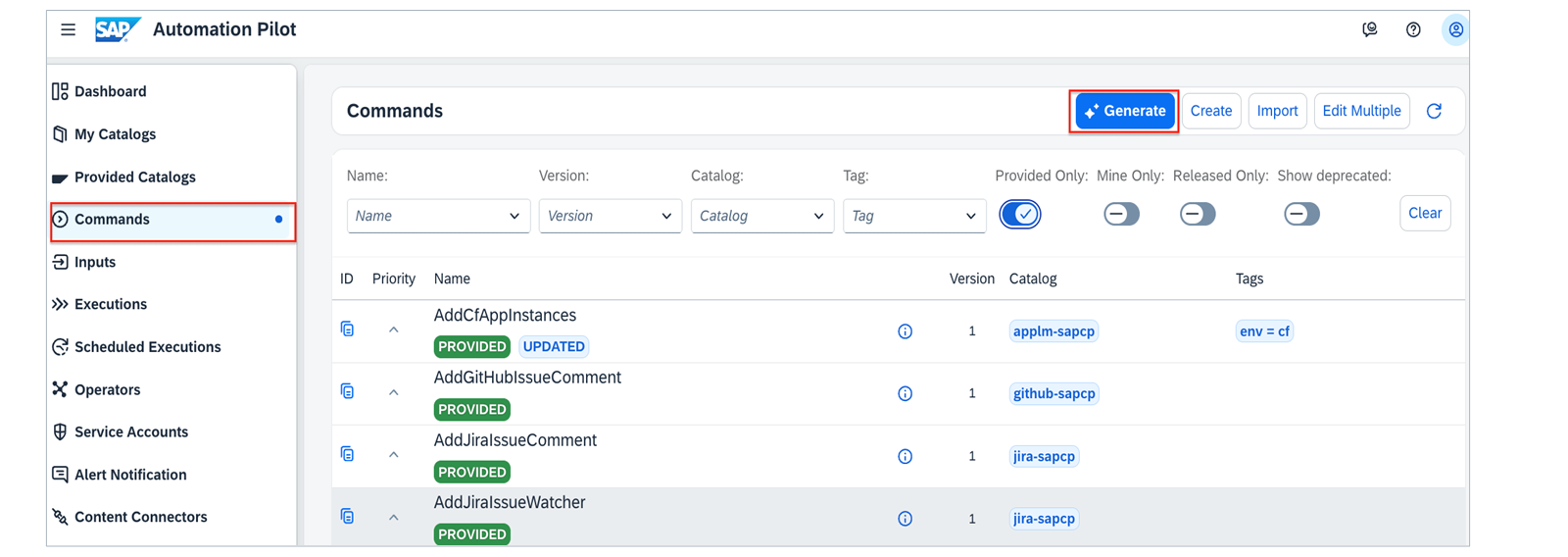
Task: Enable the Mine Only switch
Action: (x=1122, y=214)
